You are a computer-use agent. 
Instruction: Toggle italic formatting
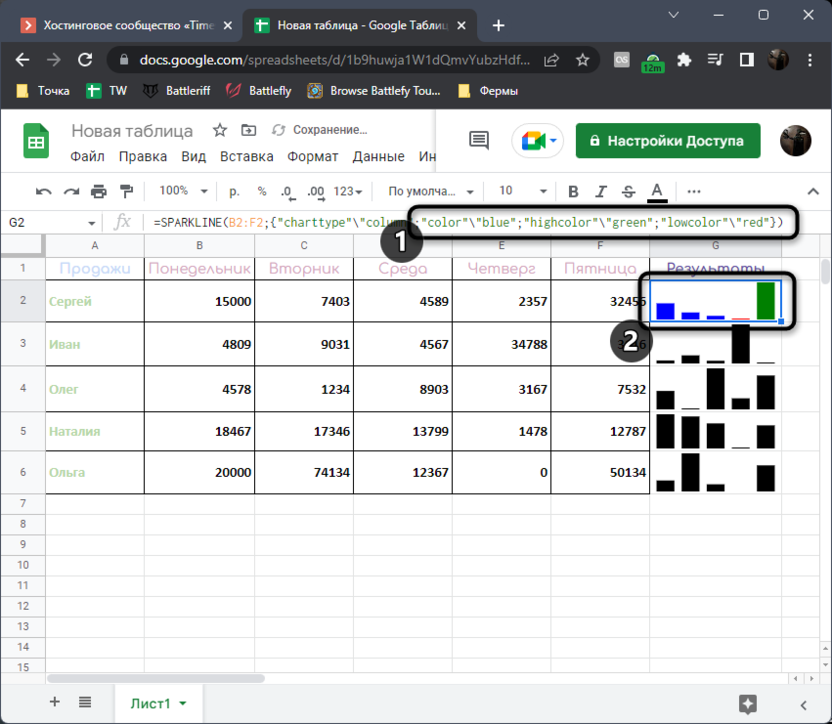[601, 191]
